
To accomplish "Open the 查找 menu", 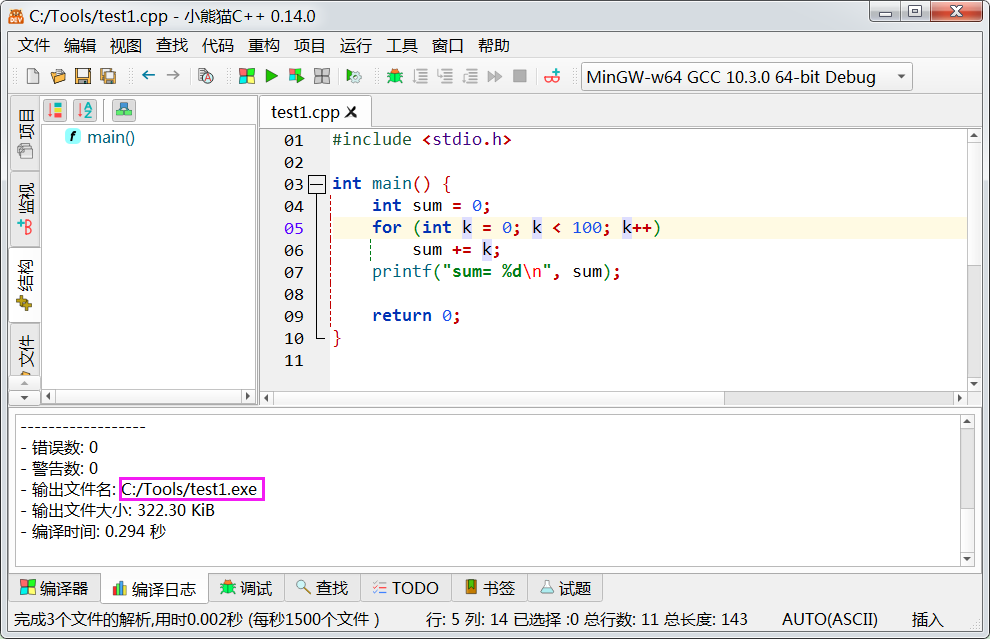I will tap(172, 45).
